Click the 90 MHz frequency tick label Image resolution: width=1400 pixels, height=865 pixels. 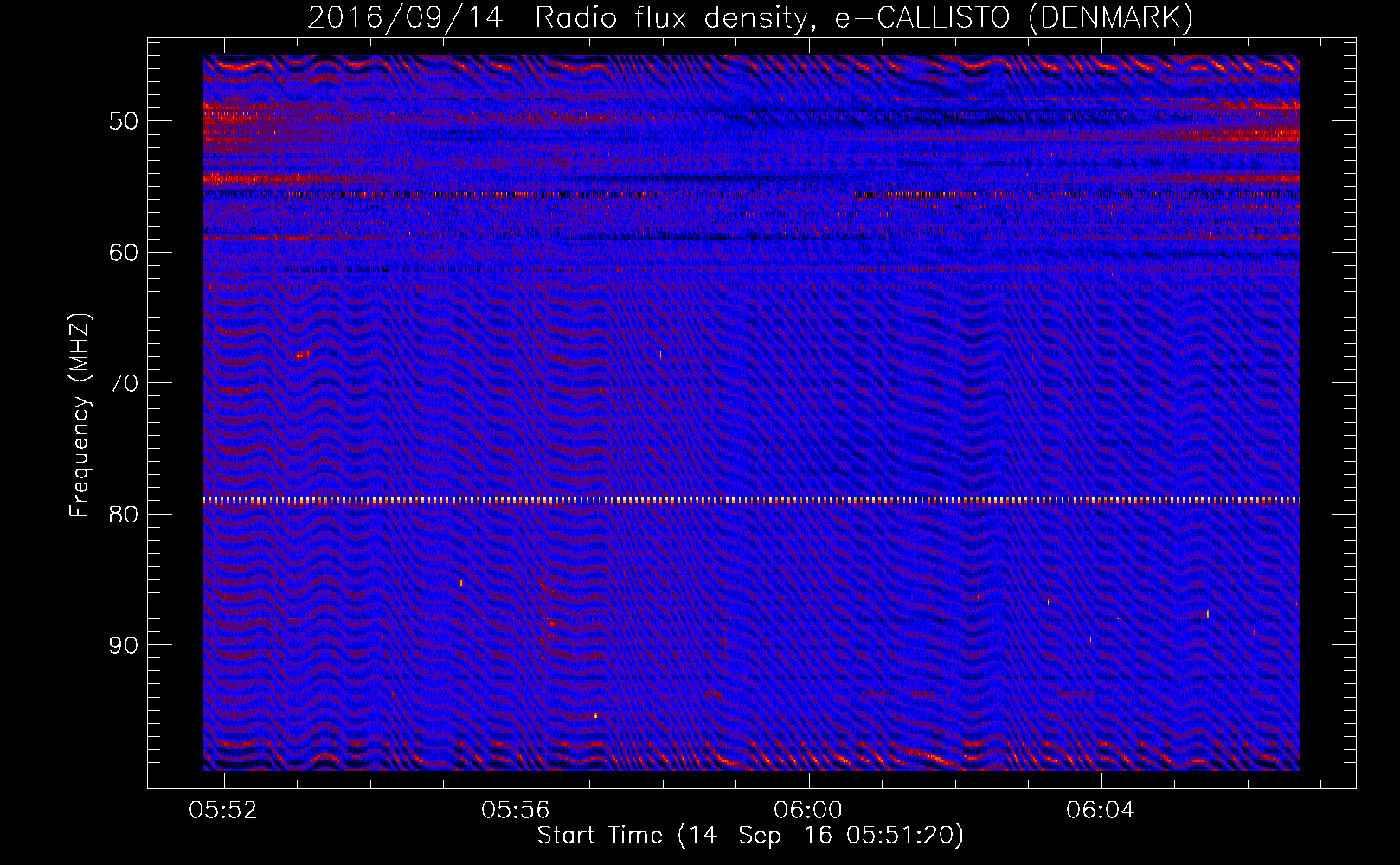[x=124, y=646]
